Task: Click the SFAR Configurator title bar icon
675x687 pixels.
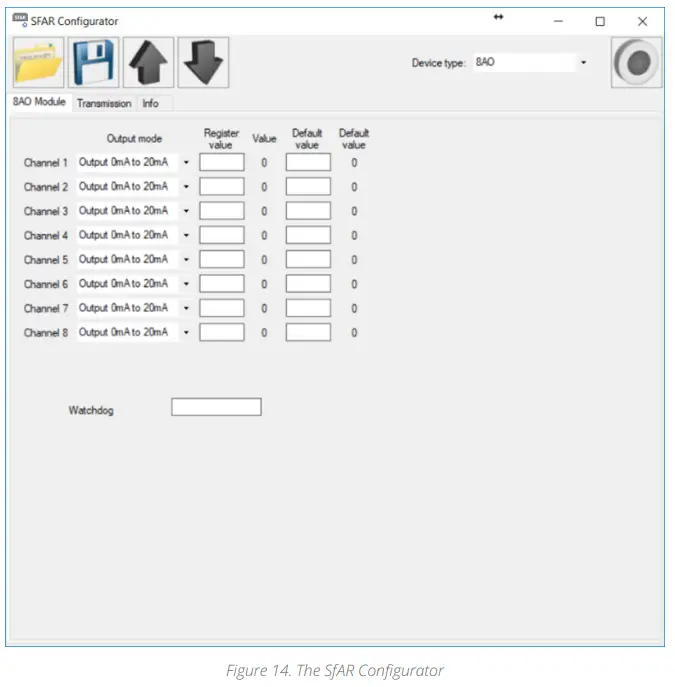Action: [20, 20]
